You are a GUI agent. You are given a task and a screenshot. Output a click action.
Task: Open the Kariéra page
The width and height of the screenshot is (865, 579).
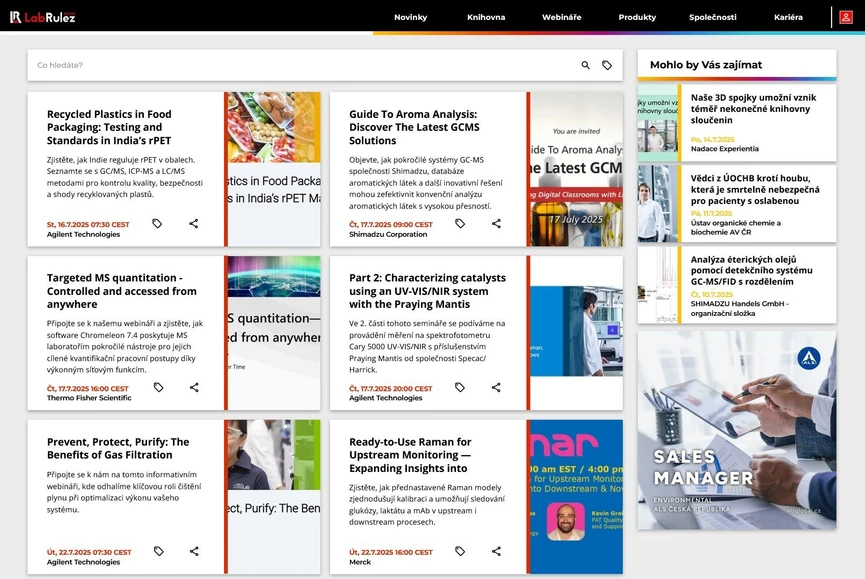[x=788, y=17]
